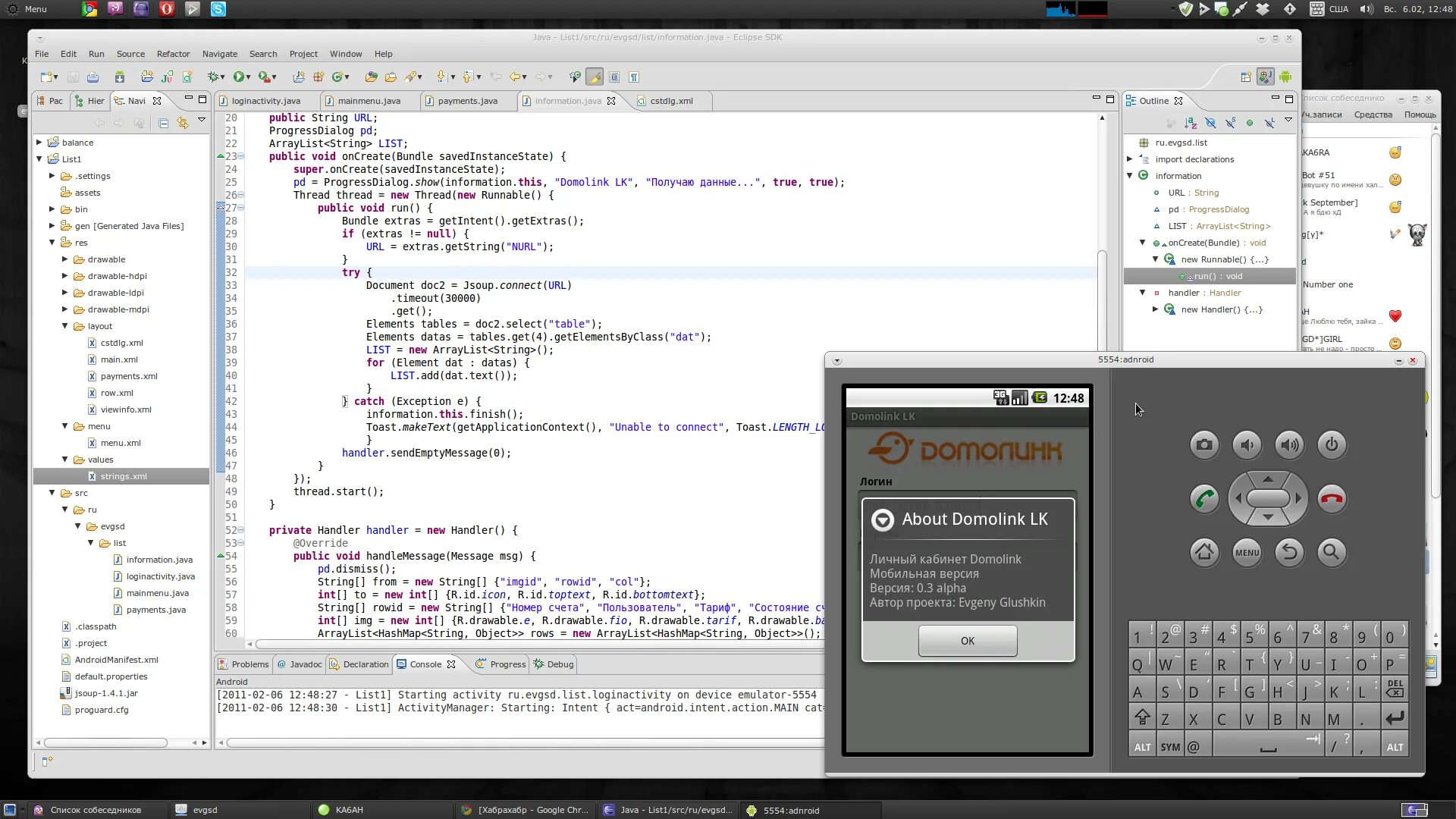1456x819 pixels.
Task: Click the Navigator horizontal scrollbar
Action: pos(105,742)
